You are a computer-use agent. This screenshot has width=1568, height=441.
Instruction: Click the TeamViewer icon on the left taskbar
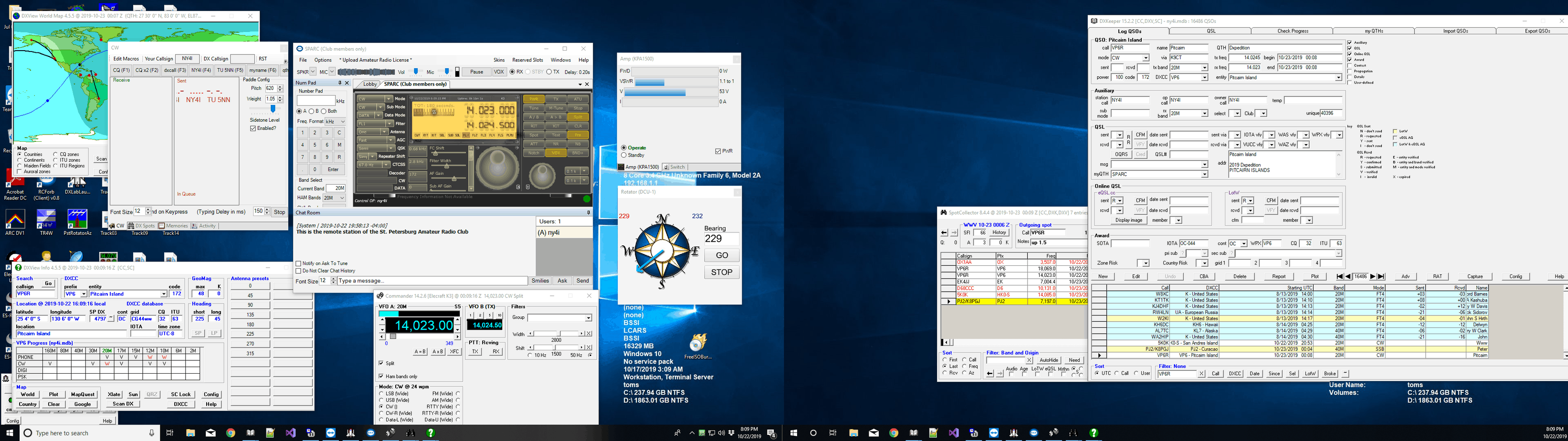click(330, 433)
